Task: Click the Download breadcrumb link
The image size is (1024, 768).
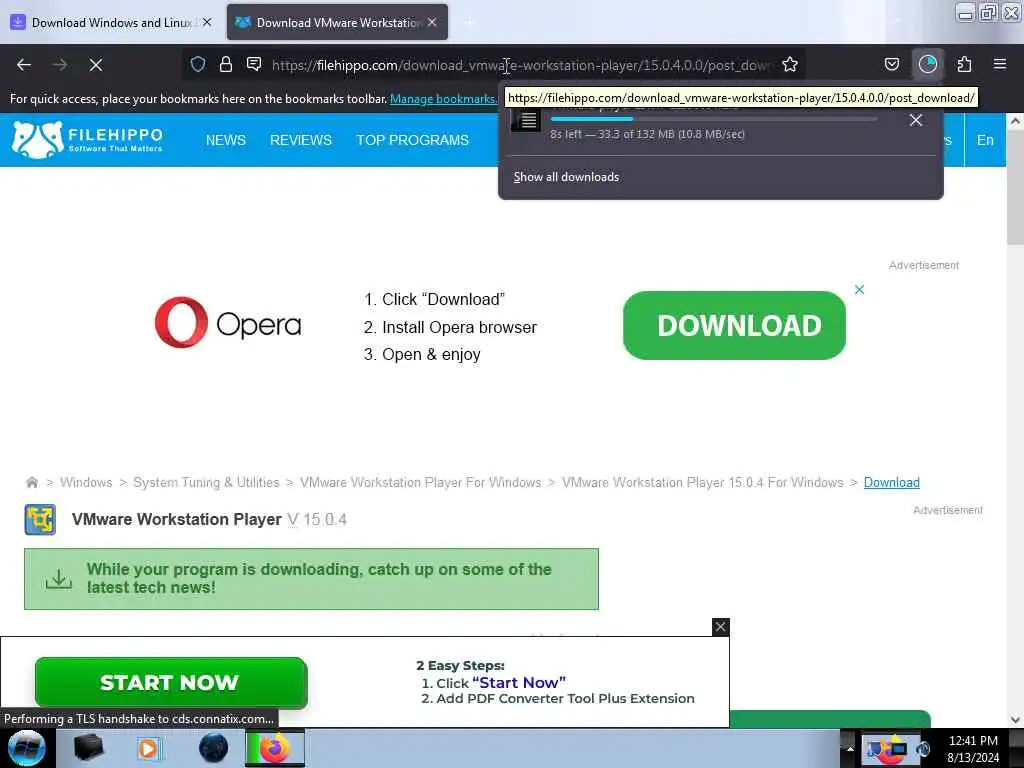Action: tap(891, 483)
